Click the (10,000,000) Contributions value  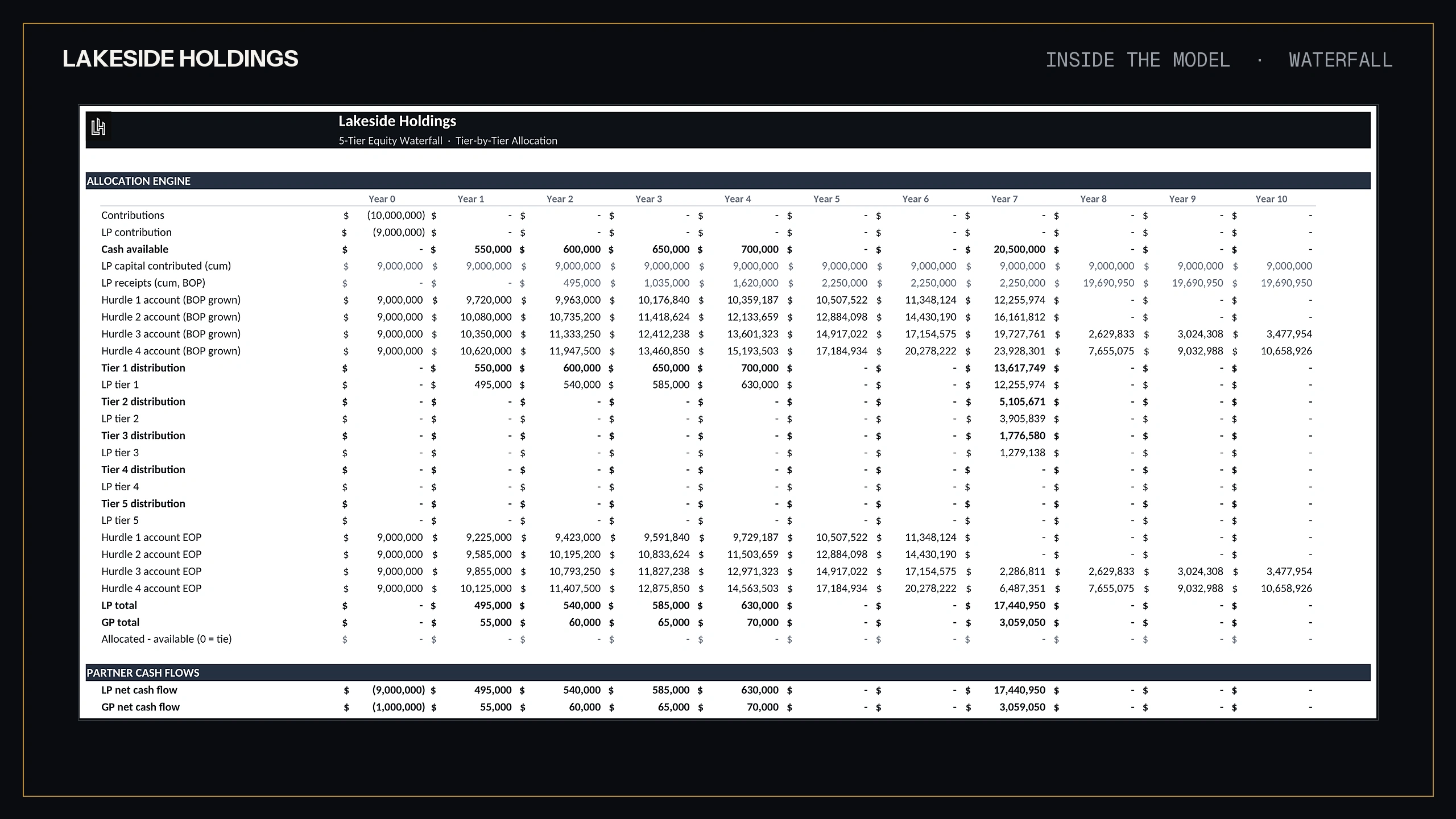(x=396, y=216)
